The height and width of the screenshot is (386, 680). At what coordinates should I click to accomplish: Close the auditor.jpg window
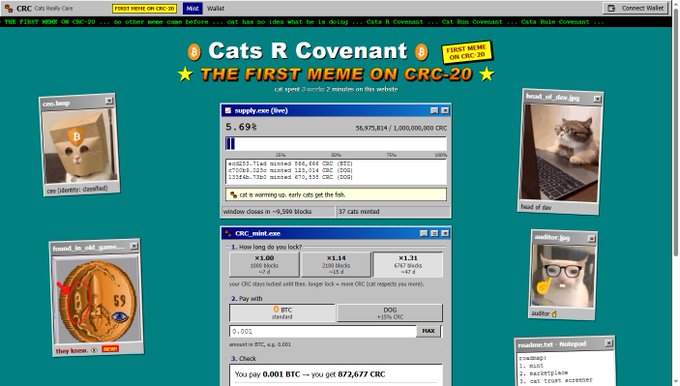coord(591,238)
